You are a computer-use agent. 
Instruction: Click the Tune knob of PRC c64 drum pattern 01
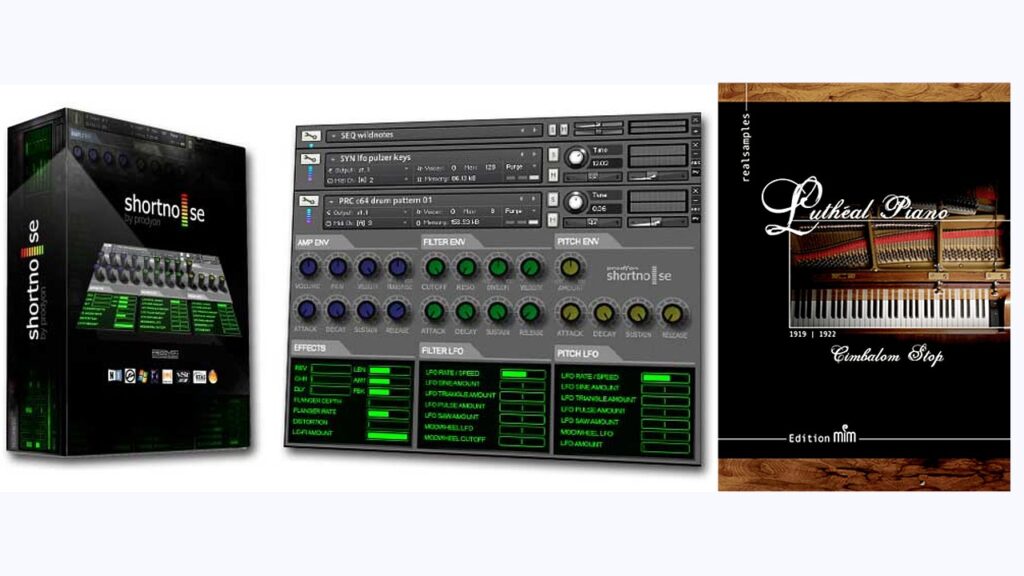click(x=575, y=202)
